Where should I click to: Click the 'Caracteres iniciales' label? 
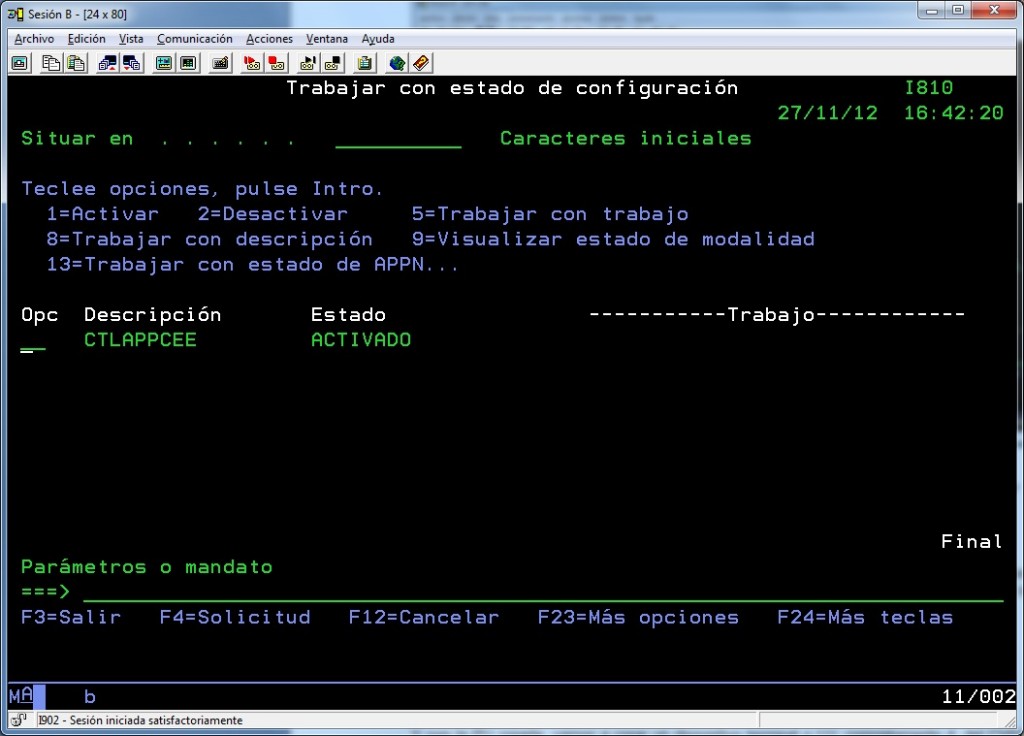click(626, 138)
